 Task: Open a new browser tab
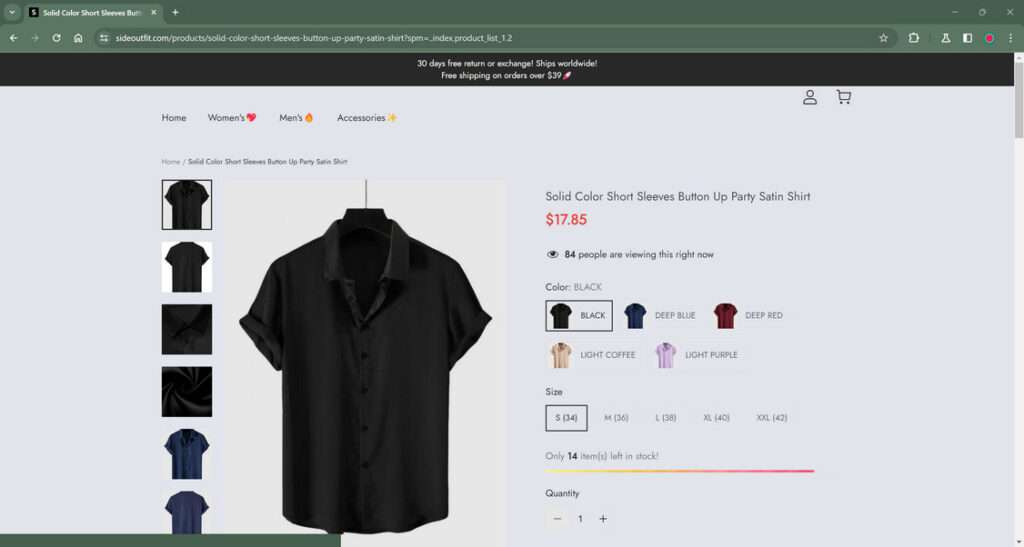175,12
